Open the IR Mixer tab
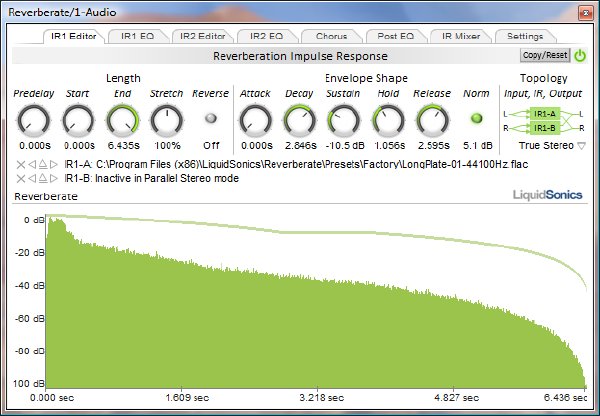 pyautogui.click(x=461, y=36)
